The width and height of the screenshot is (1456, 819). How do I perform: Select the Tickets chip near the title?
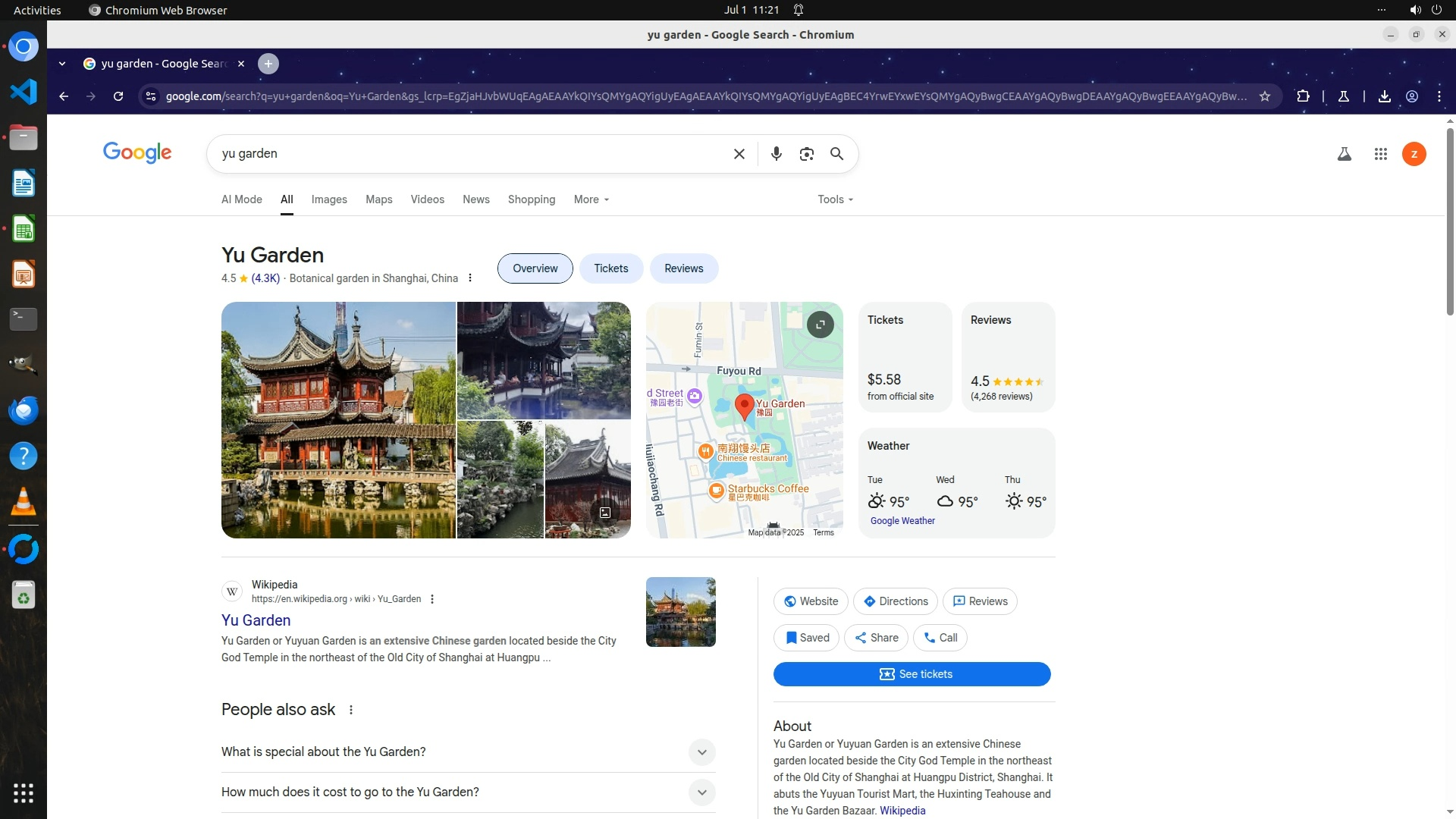[610, 268]
